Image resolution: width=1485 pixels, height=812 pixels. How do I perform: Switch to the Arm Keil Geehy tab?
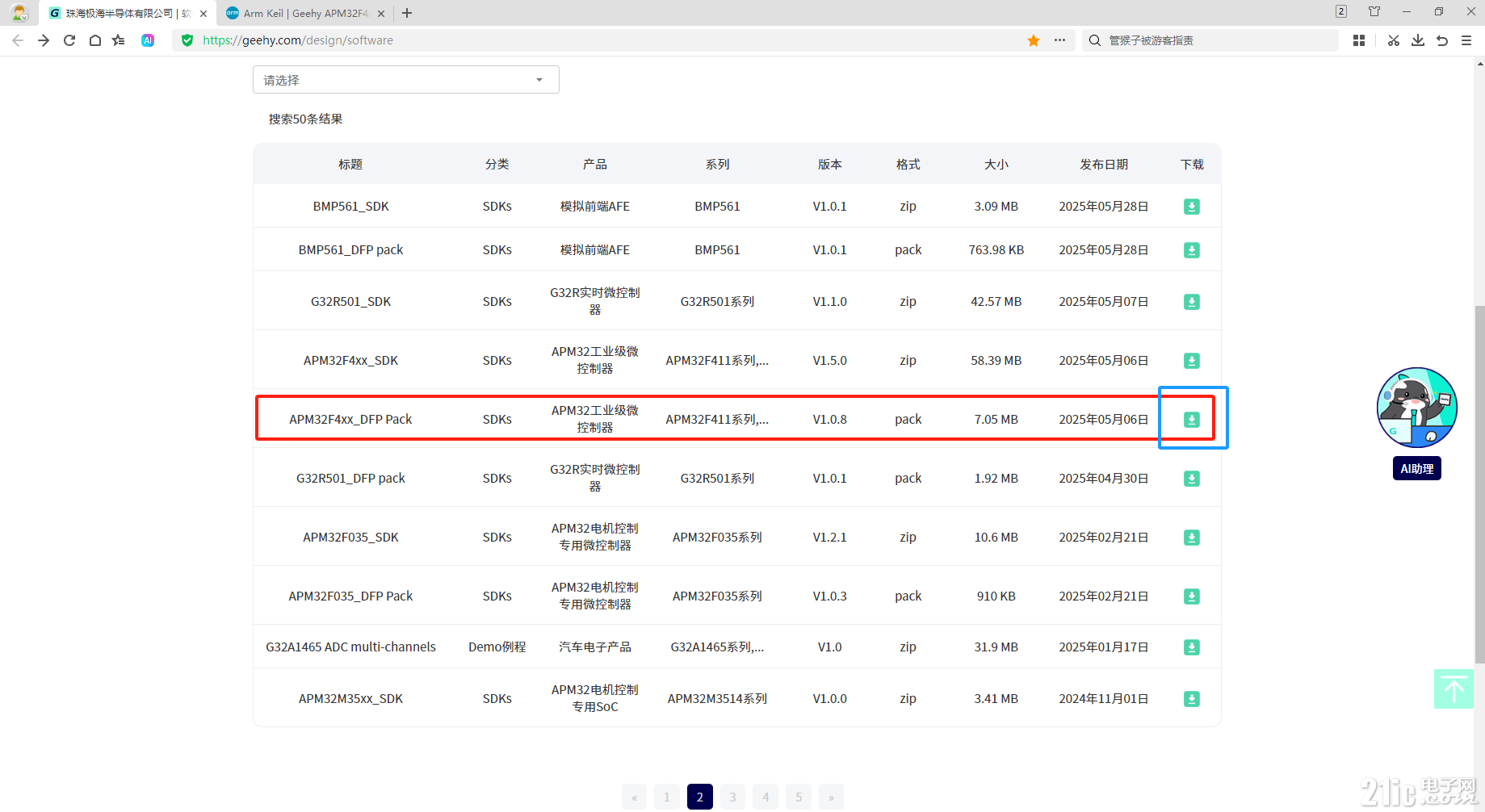(299, 13)
